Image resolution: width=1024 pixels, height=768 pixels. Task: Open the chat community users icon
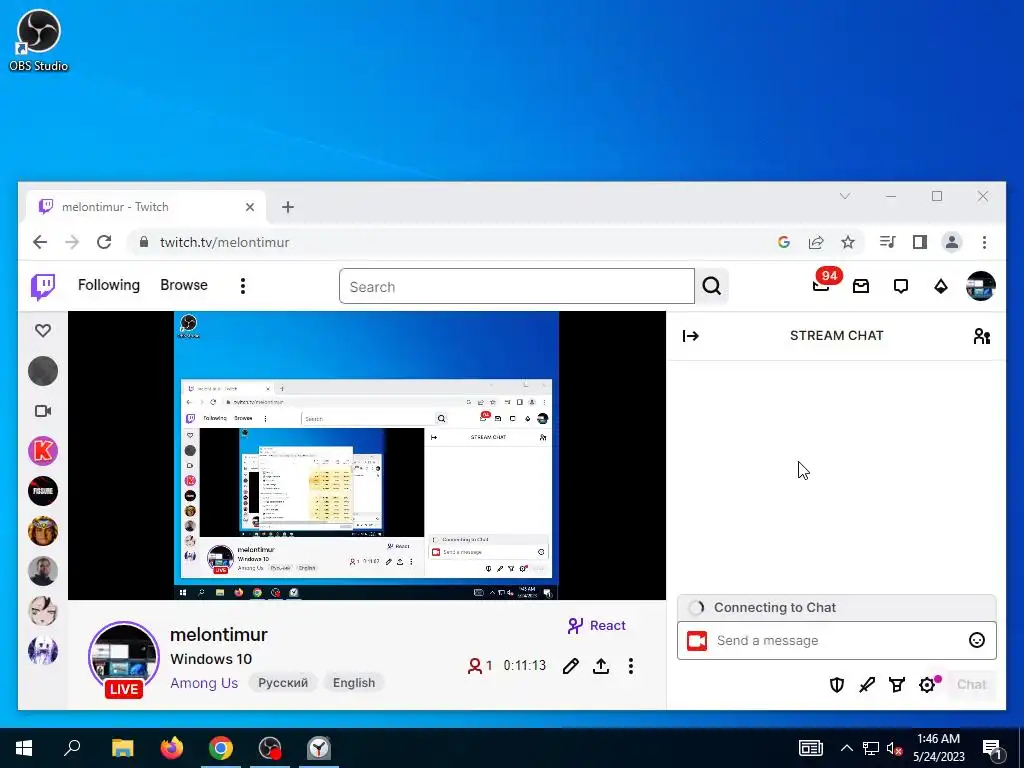982,336
